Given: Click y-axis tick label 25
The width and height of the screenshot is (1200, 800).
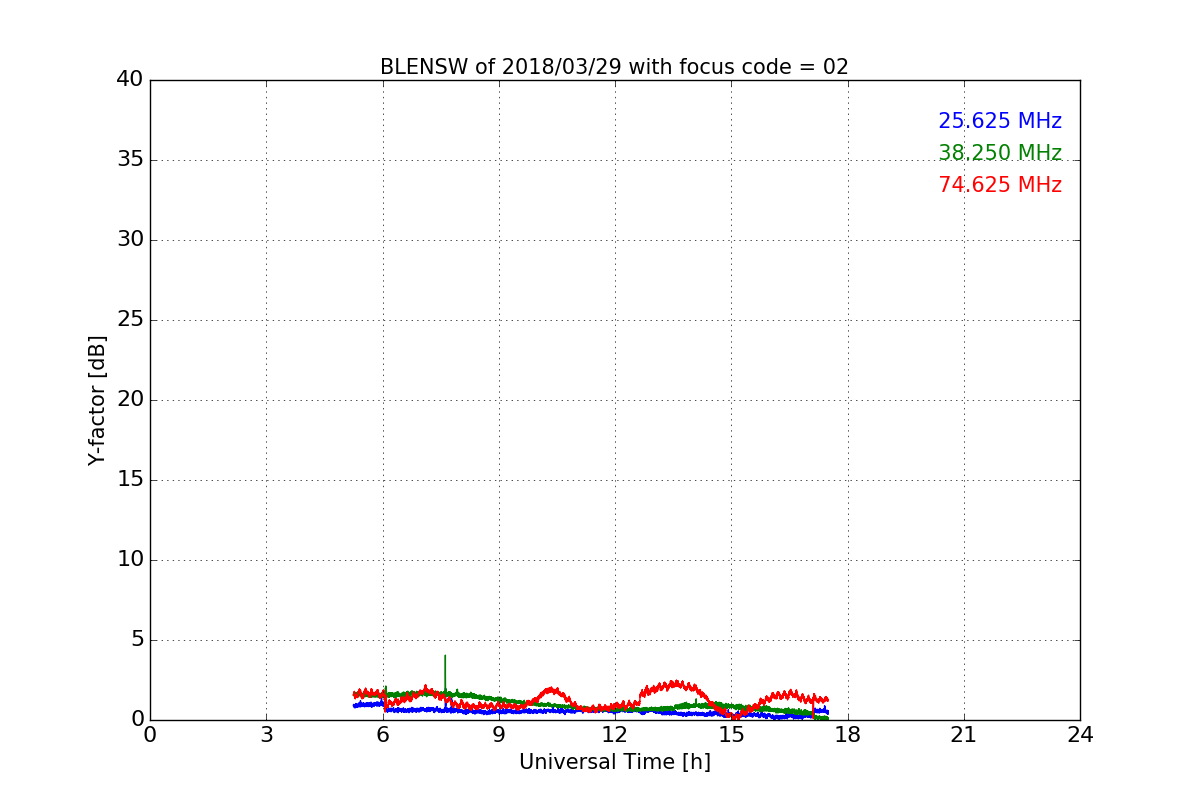Looking at the screenshot, I should point(130,319).
